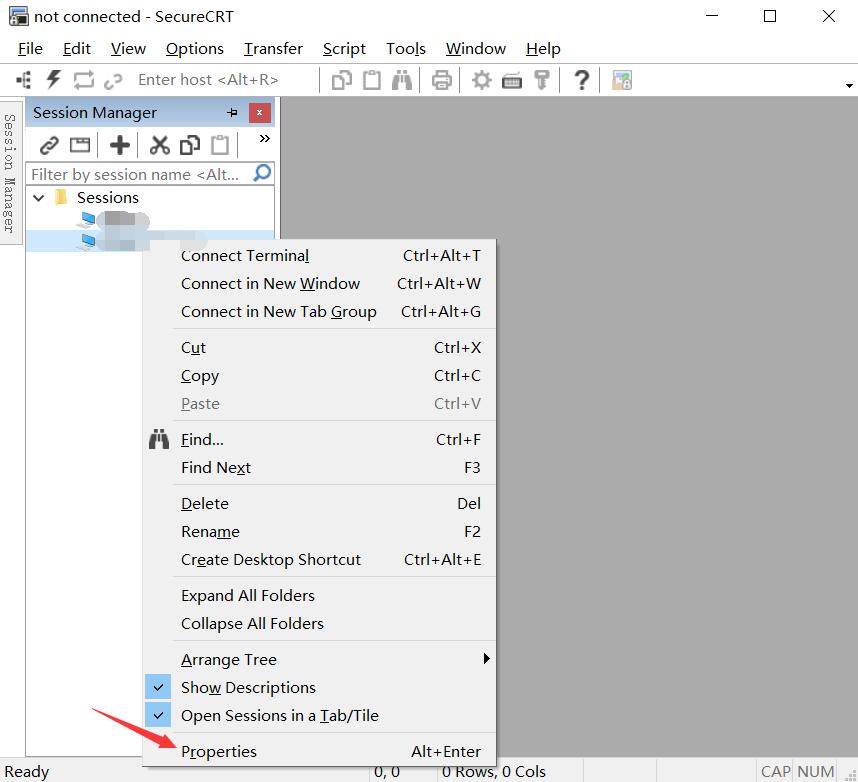Click the Connect link icon in Session Manager
The width and height of the screenshot is (858, 782).
coord(49,146)
